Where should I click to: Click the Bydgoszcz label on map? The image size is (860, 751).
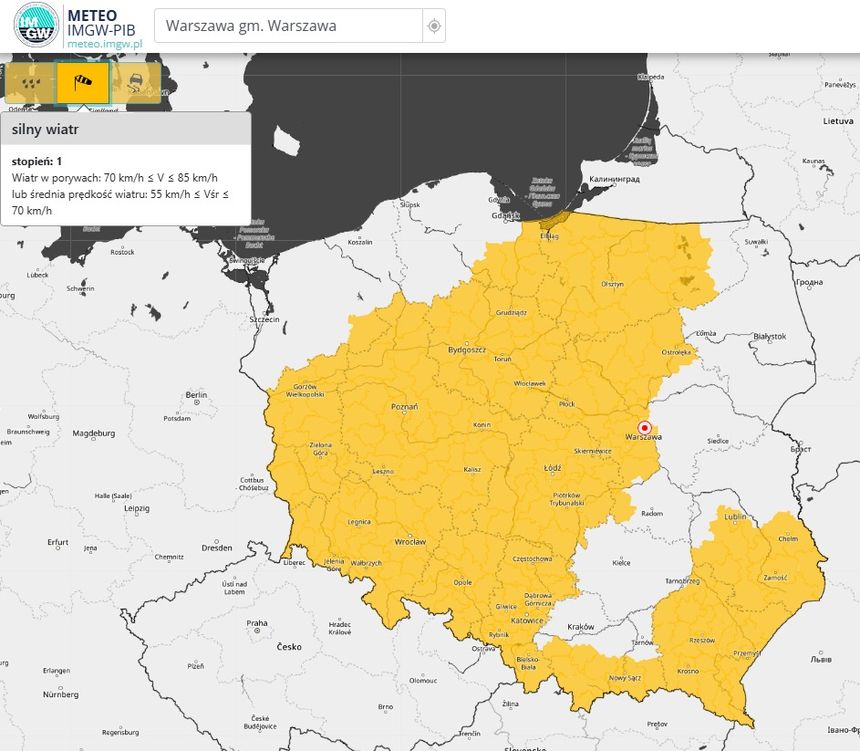click(467, 350)
